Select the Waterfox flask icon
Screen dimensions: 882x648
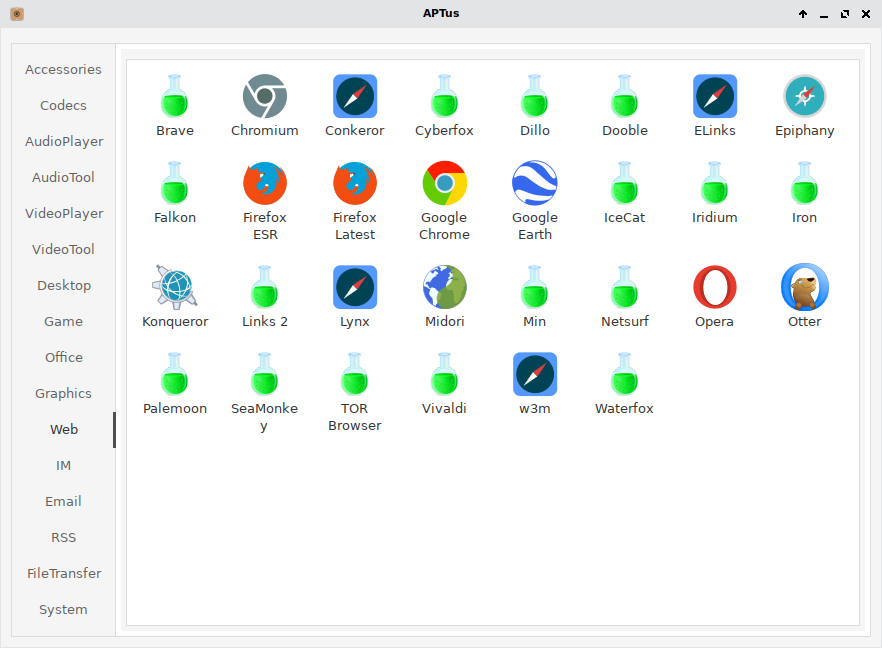point(625,375)
